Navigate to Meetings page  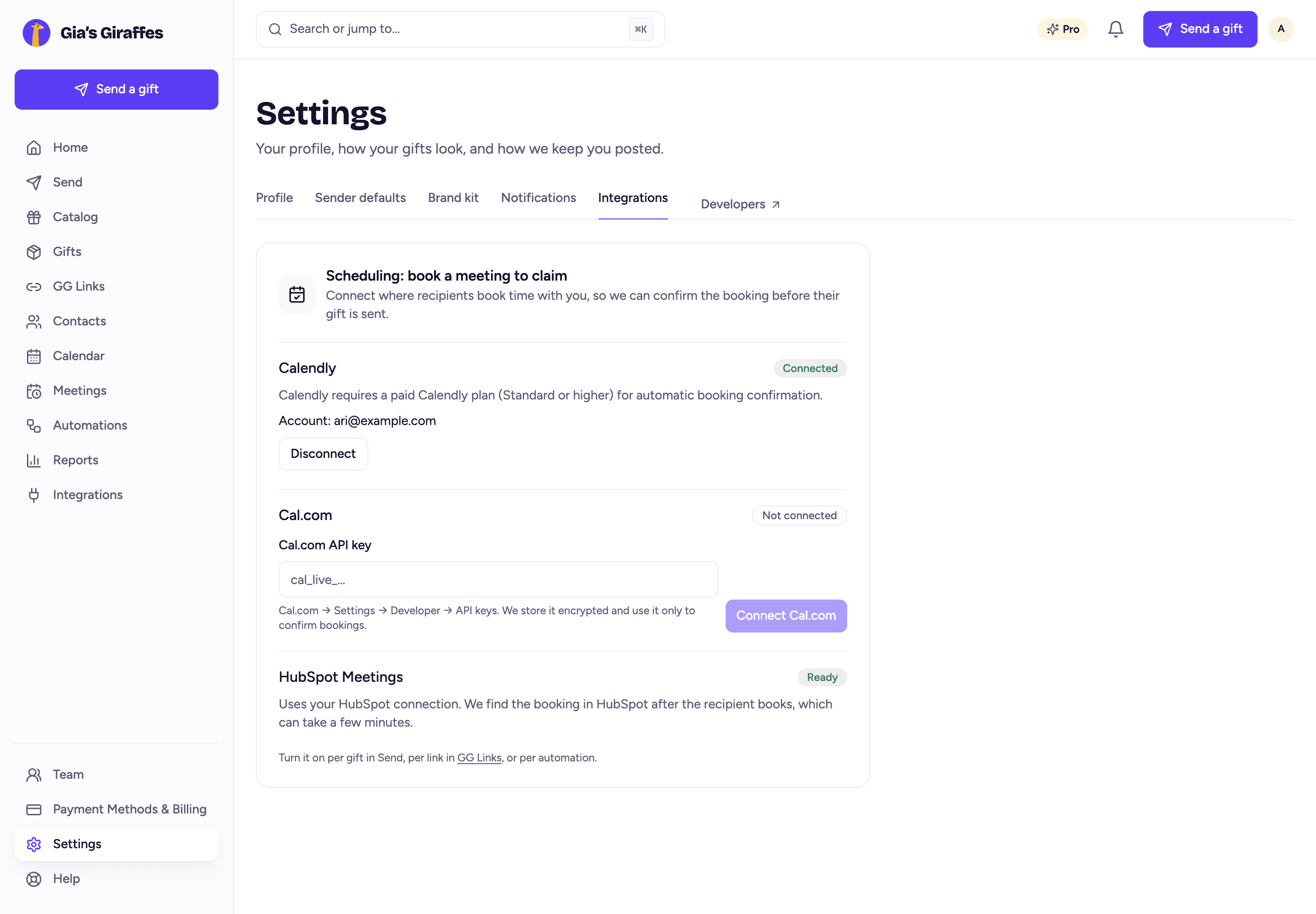116,391
